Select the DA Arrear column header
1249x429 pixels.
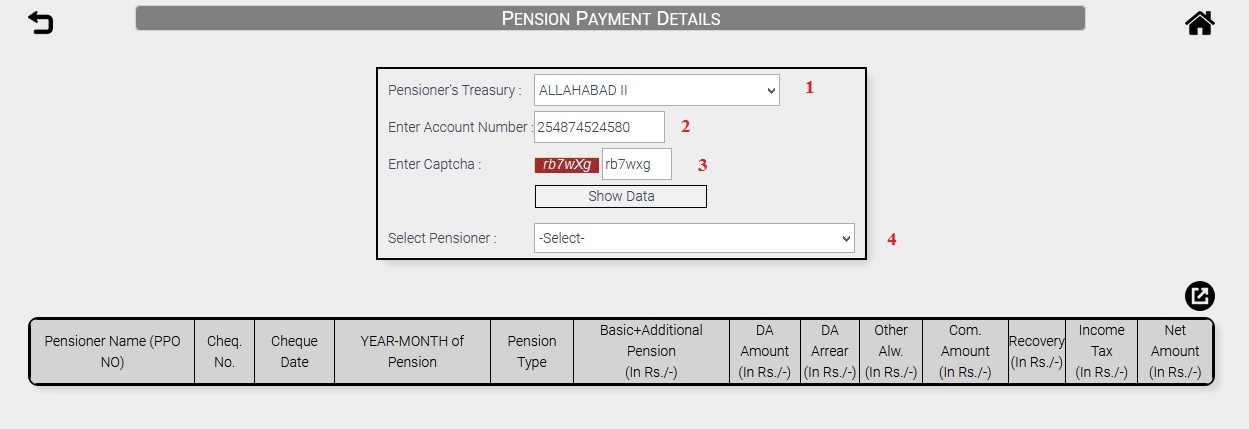coord(829,351)
